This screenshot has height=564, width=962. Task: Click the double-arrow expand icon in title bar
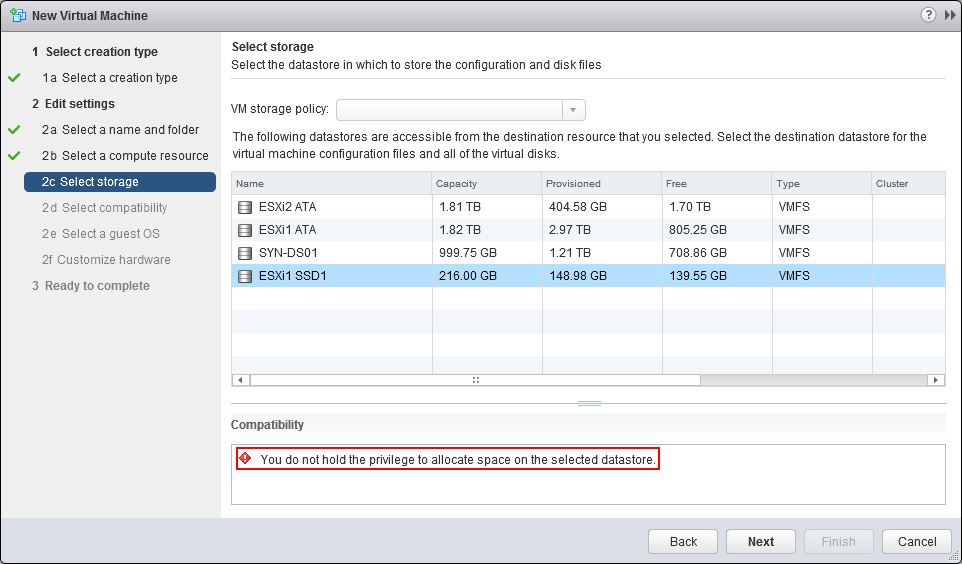[950, 15]
